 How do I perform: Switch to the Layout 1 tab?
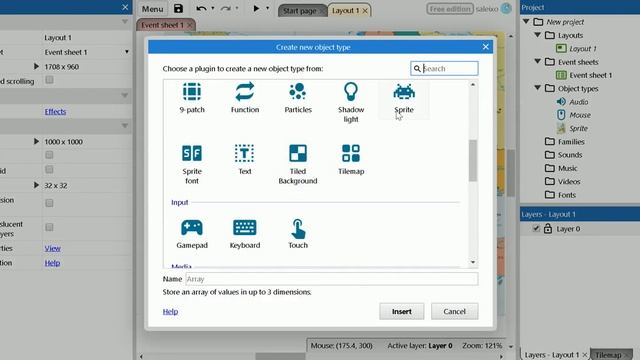[x=345, y=11]
